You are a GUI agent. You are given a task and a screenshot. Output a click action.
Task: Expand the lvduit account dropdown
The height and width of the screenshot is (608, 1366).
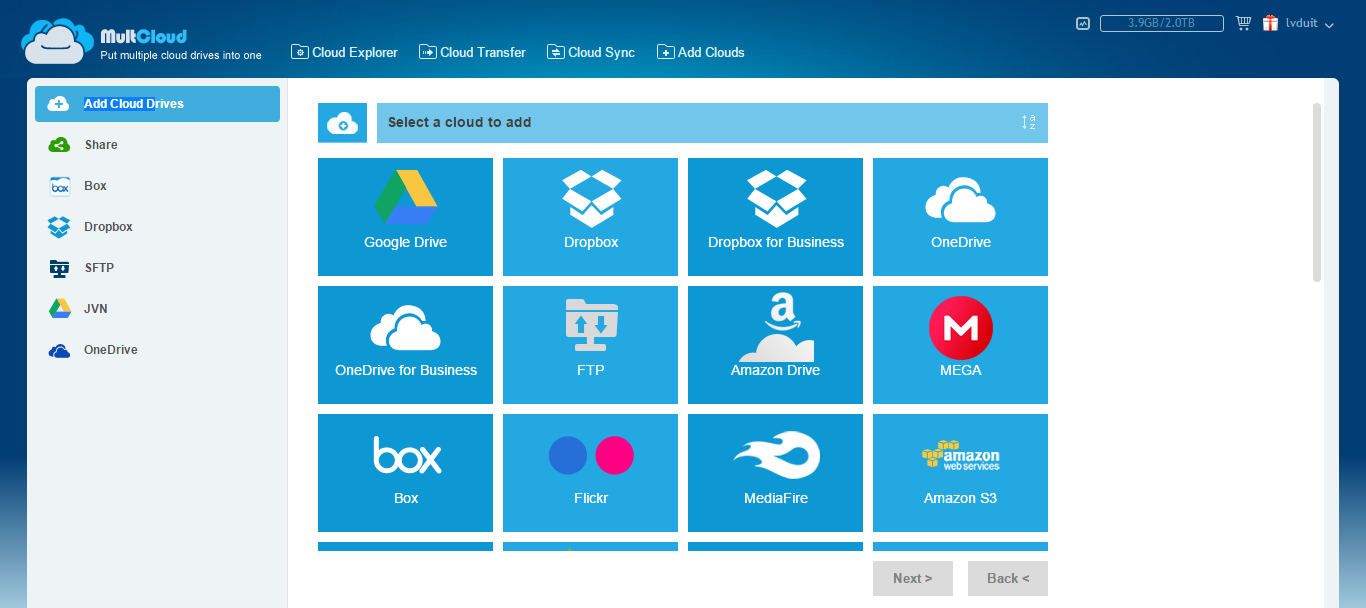click(1310, 24)
